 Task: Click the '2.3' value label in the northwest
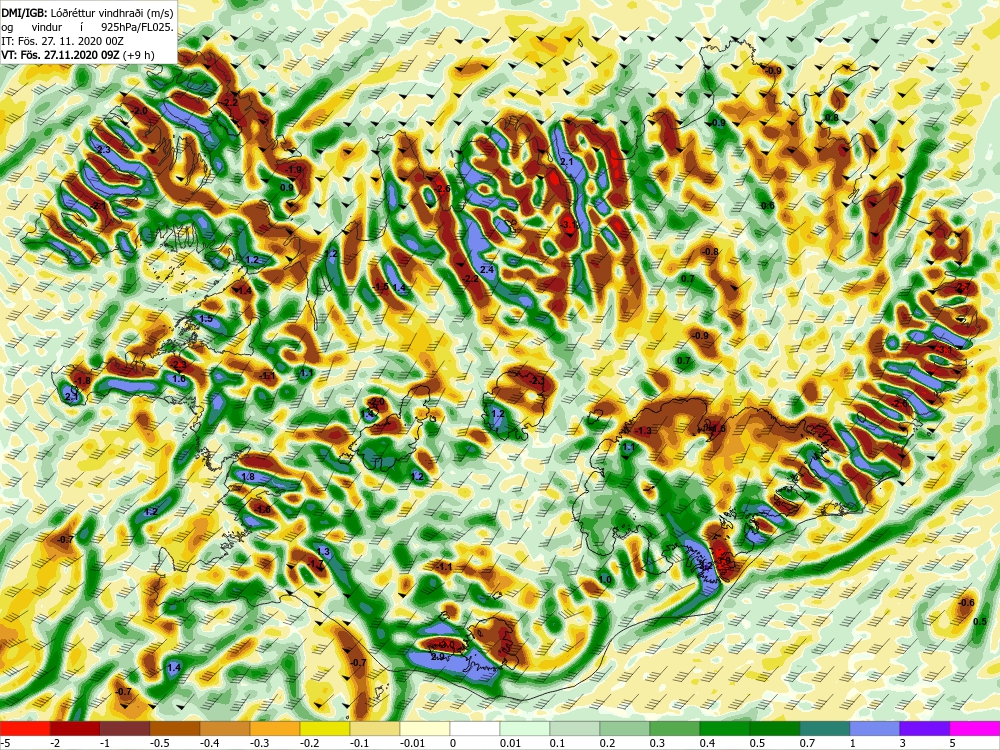(103, 150)
